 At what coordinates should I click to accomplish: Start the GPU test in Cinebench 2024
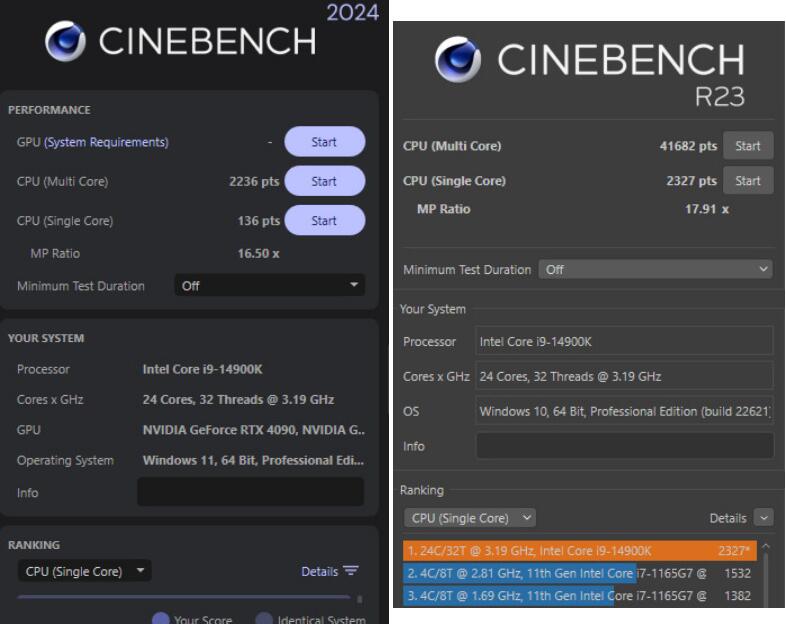coord(324,142)
